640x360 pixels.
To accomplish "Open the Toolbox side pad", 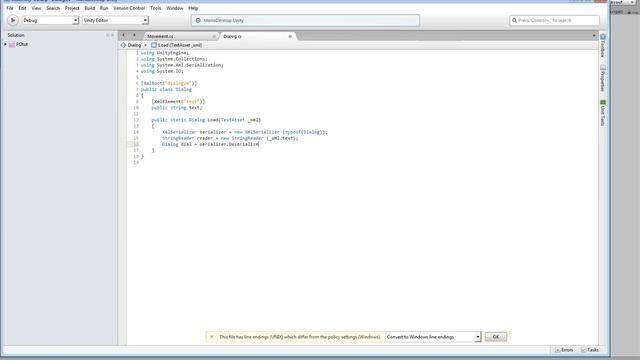I will 603,46.
